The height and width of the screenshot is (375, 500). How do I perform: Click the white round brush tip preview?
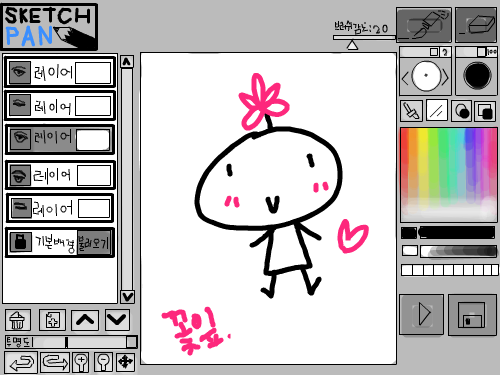(x=426, y=76)
